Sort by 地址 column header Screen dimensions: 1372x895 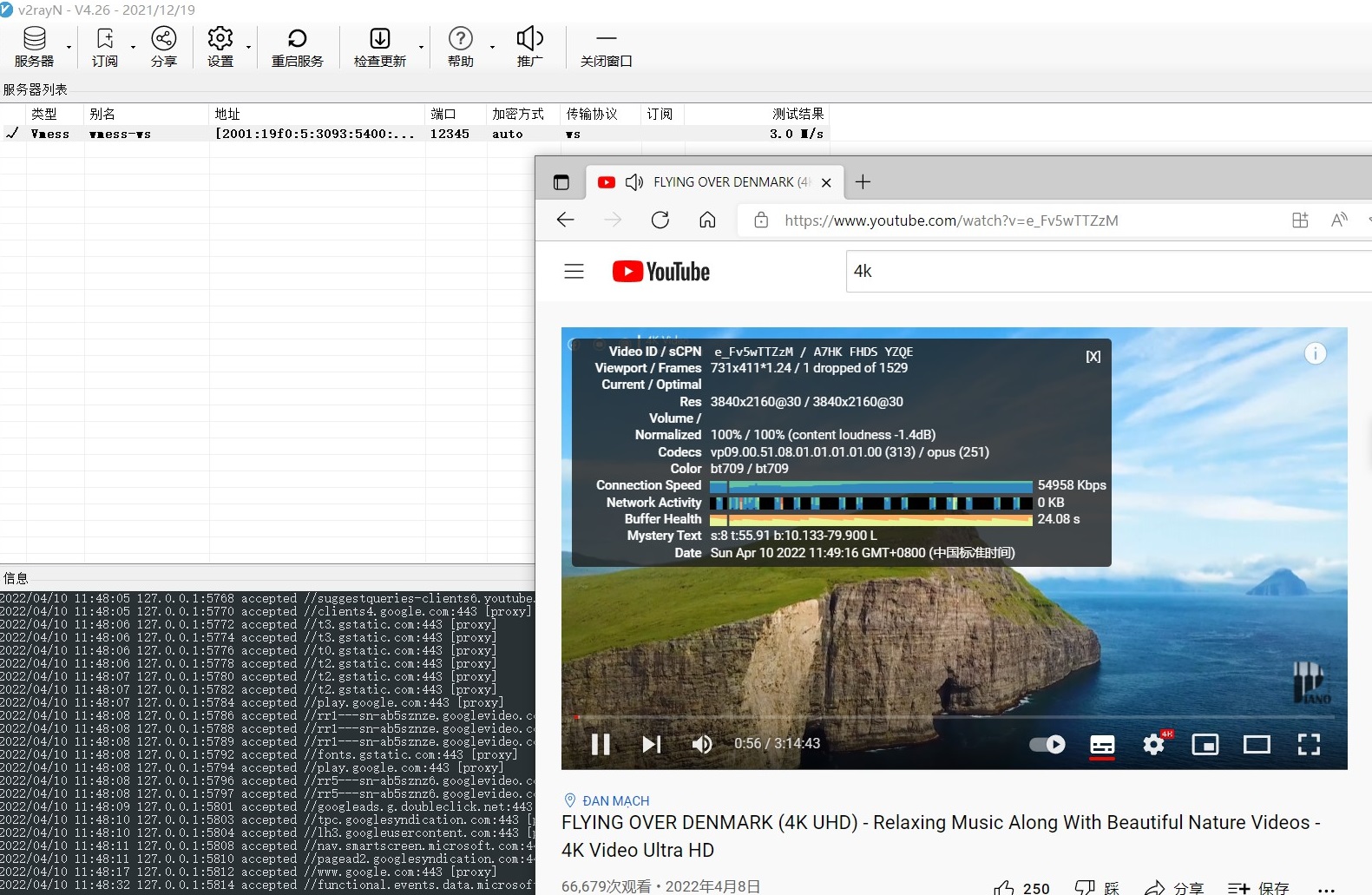coord(318,114)
